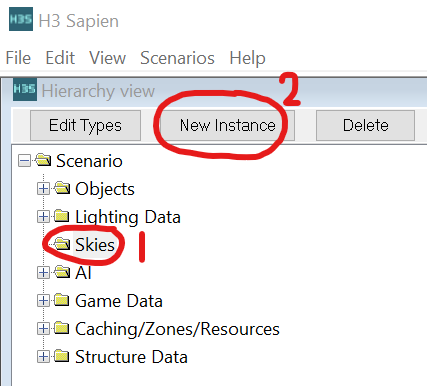Expand the Objects tree node
The height and width of the screenshot is (386, 427).
click(43, 189)
